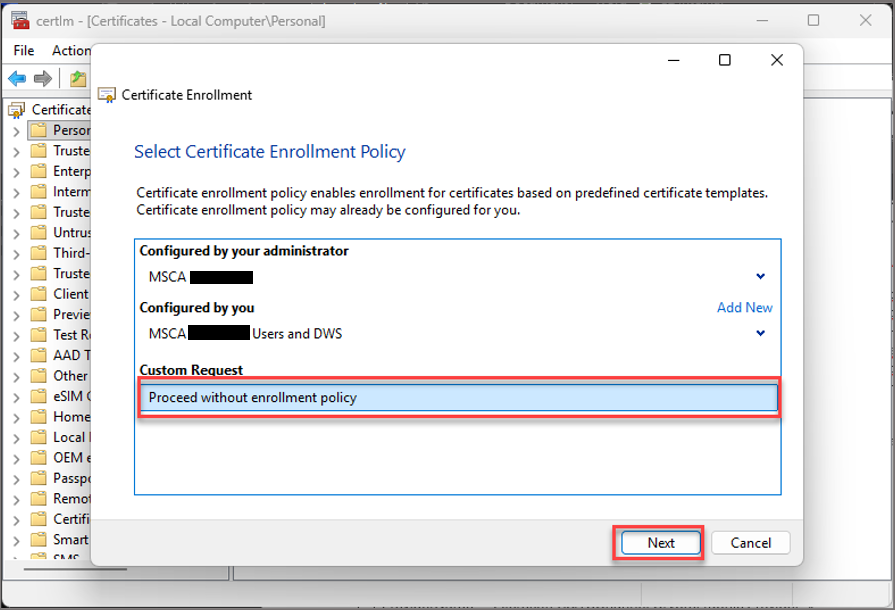Viewport: 895px width, 610px height.
Task: Click the Add New link
Action: point(744,308)
